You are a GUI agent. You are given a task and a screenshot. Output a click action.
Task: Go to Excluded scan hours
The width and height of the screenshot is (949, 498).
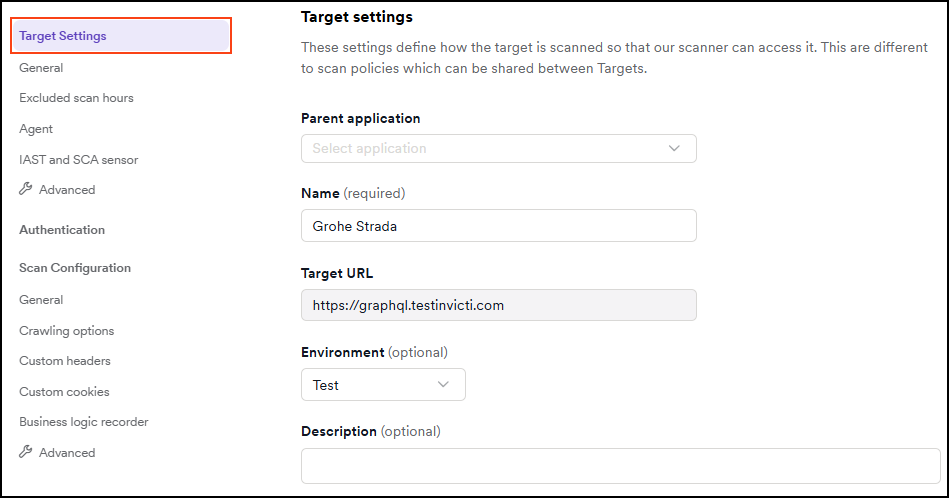pos(76,98)
